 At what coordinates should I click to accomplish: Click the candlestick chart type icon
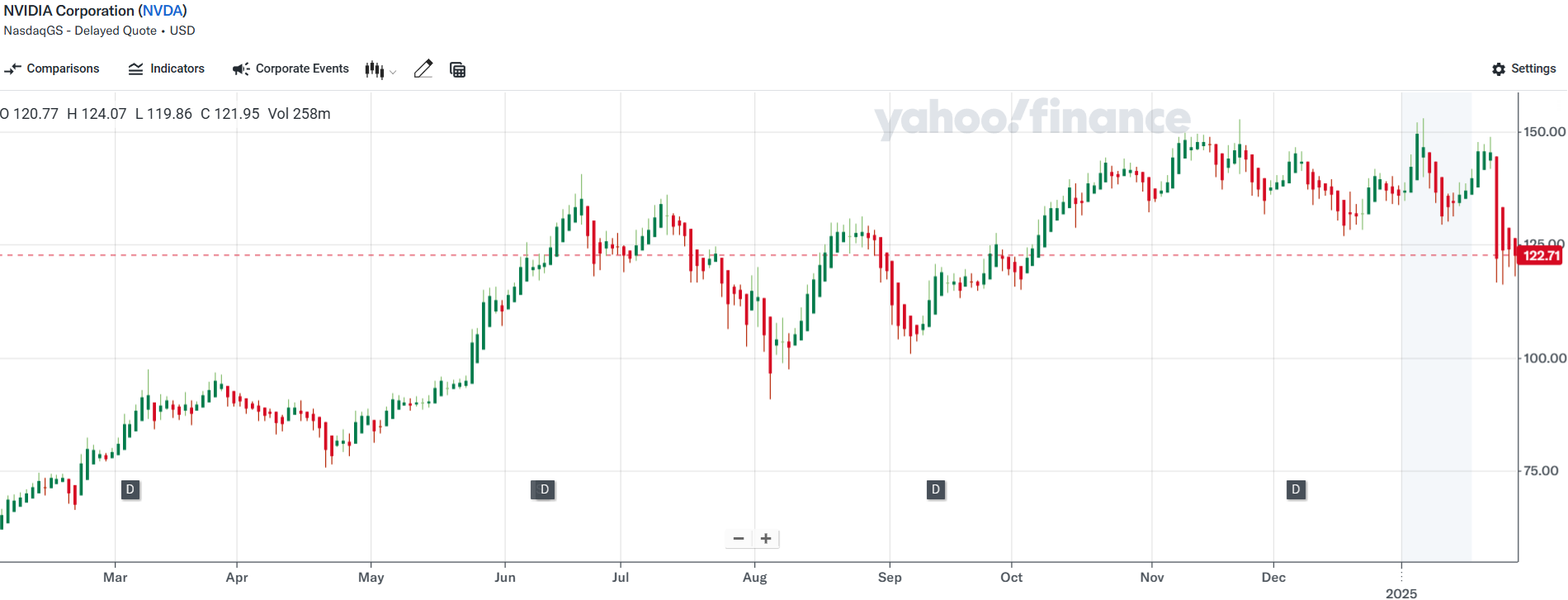pyautogui.click(x=375, y=70)
